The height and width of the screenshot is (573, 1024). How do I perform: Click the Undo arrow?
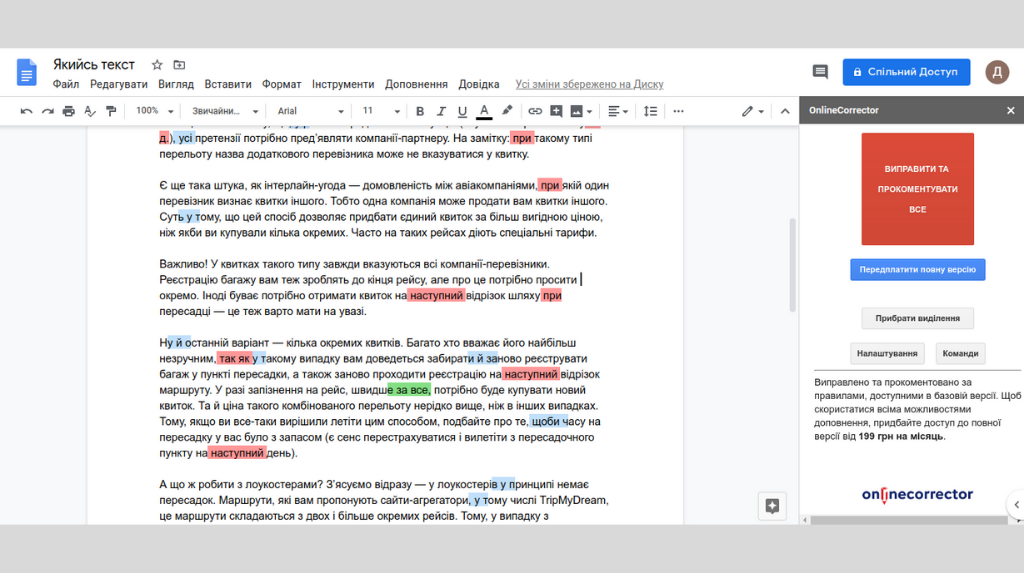[26, 111]
